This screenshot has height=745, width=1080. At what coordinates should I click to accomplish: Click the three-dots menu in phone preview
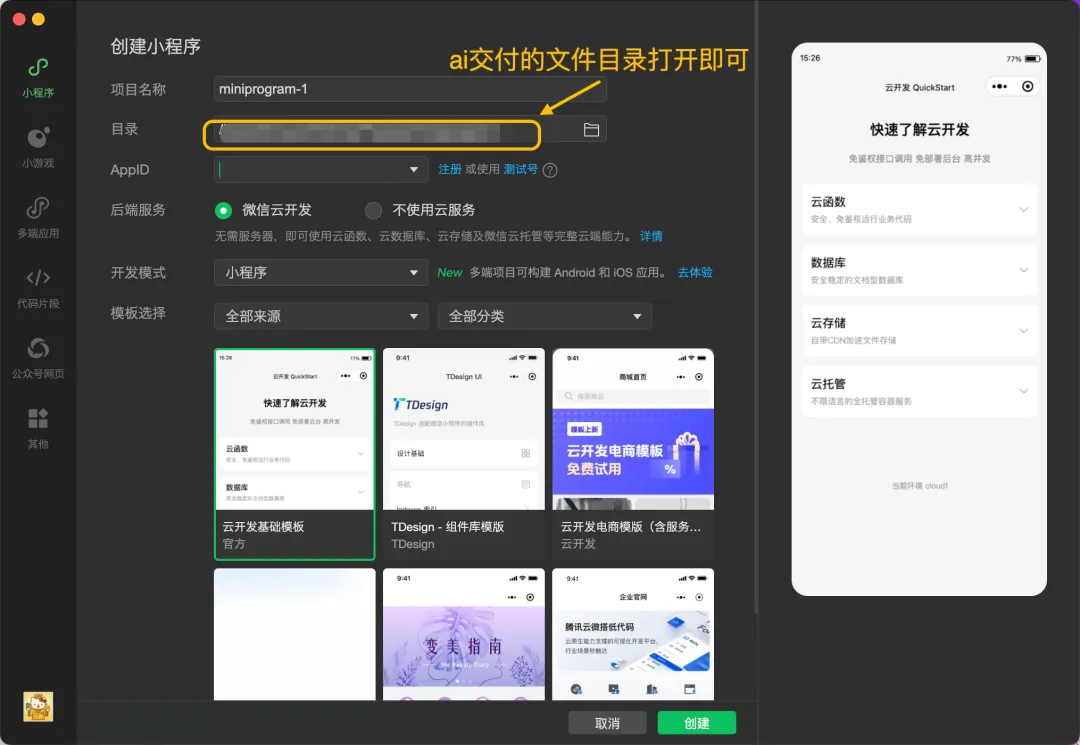[x=999, y=87]
